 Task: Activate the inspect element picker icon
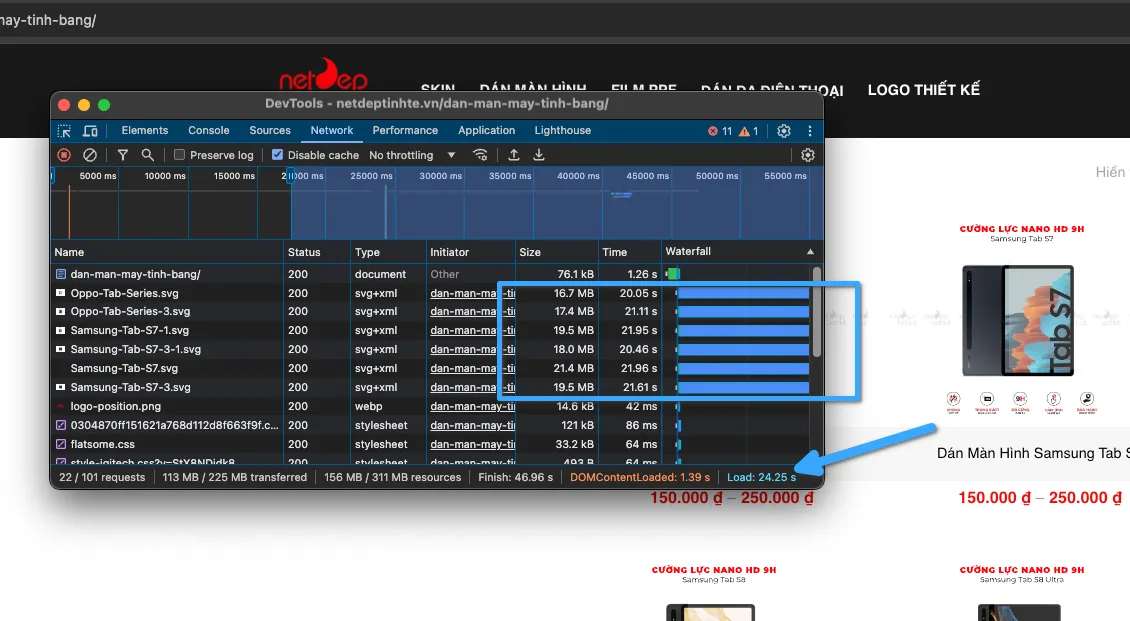tap(64, 131)
